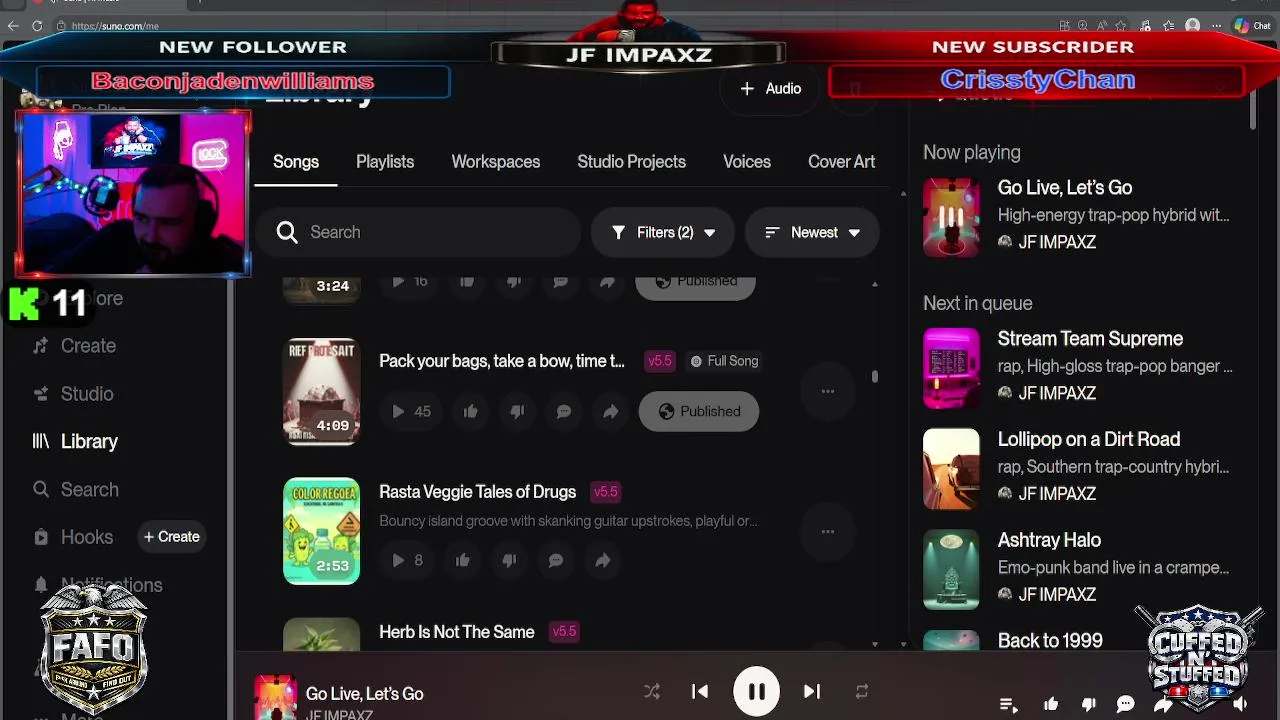Open comments from the player bar
The height and width of the screenshot is (720, 1280).
[x=1125, y=705]
